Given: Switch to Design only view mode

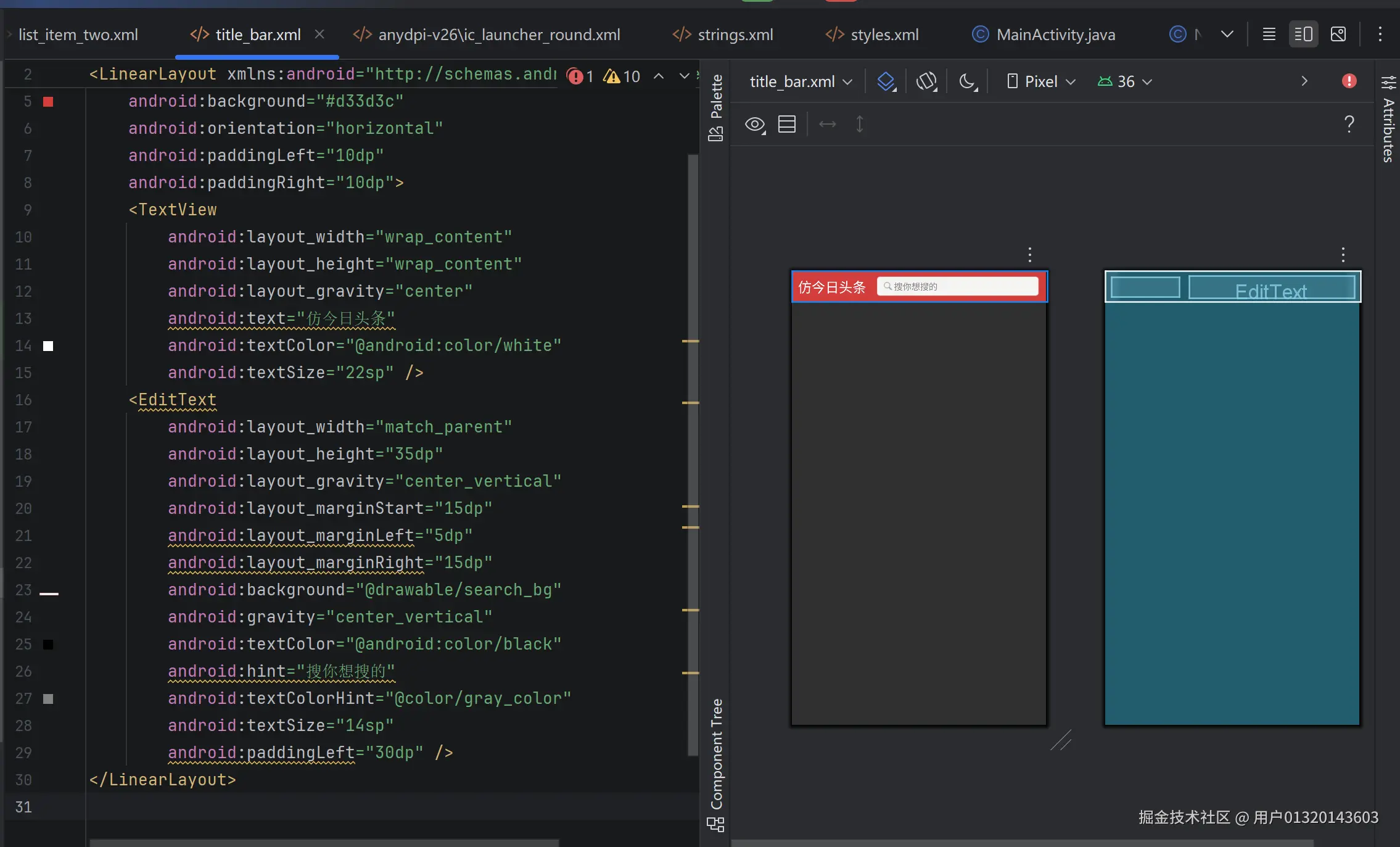Looking at the screenshot, I should (1338, 35).
